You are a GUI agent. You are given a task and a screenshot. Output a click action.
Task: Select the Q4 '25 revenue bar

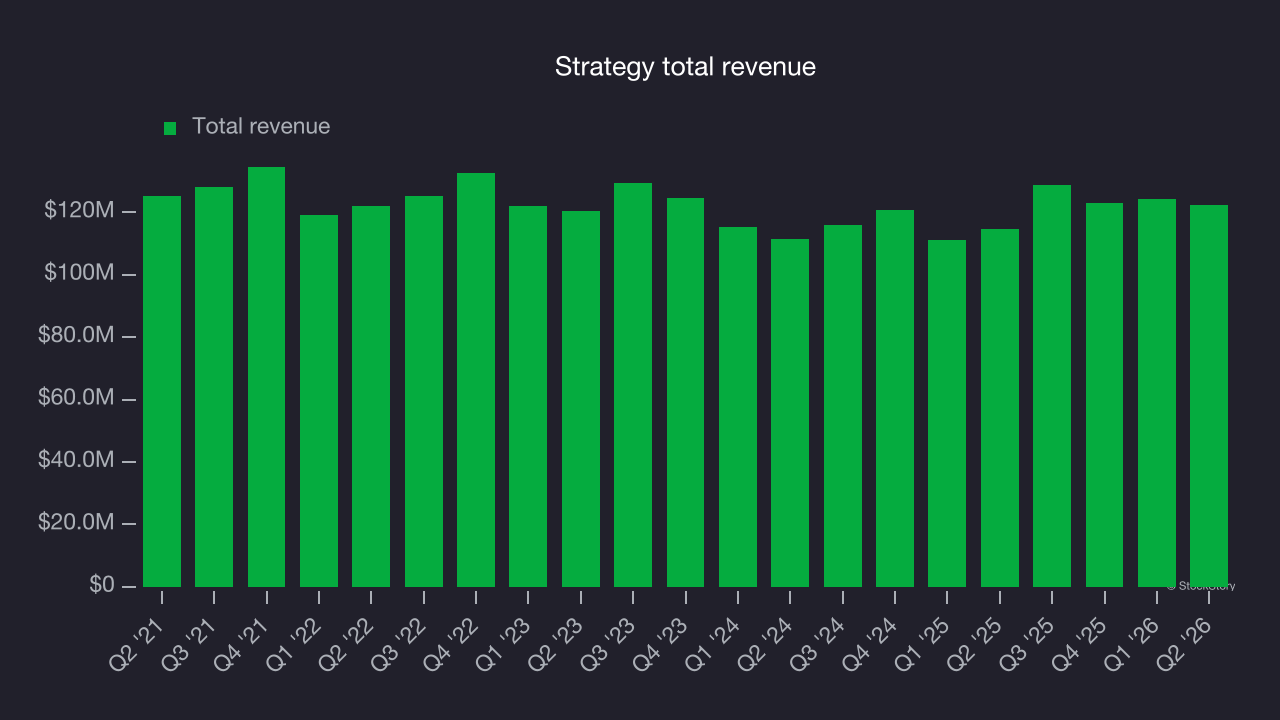(x=1104, y=395)
